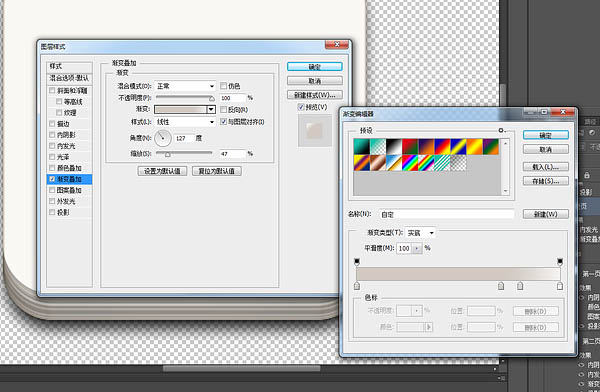600x392 pixels.
Task: Click the 设置为默认值 button
Action: 162,171
